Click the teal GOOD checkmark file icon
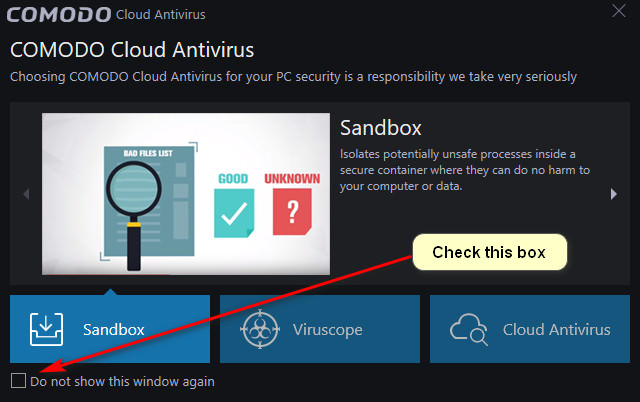This screenshot has width=640, height=402. [x=234, y=213]
